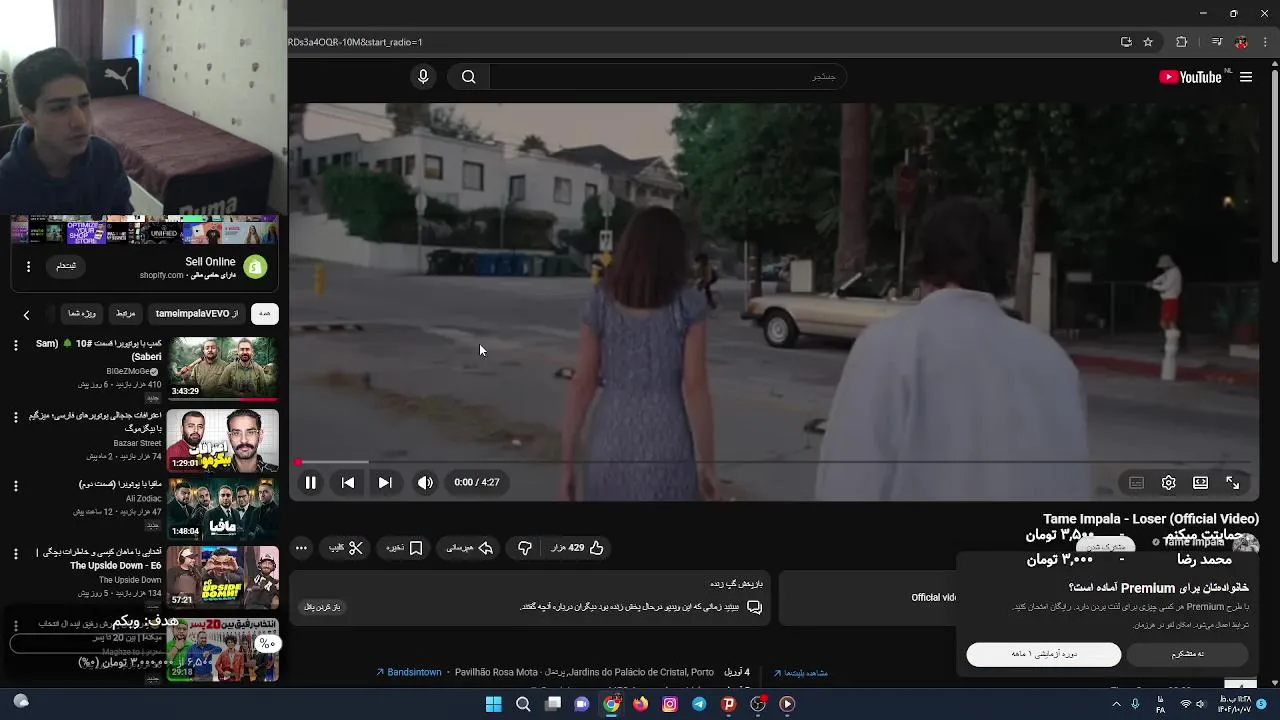Click the install/cast icon in address bar
Viewport: 1280px width, 720px height.
(x=1126, y=42)
